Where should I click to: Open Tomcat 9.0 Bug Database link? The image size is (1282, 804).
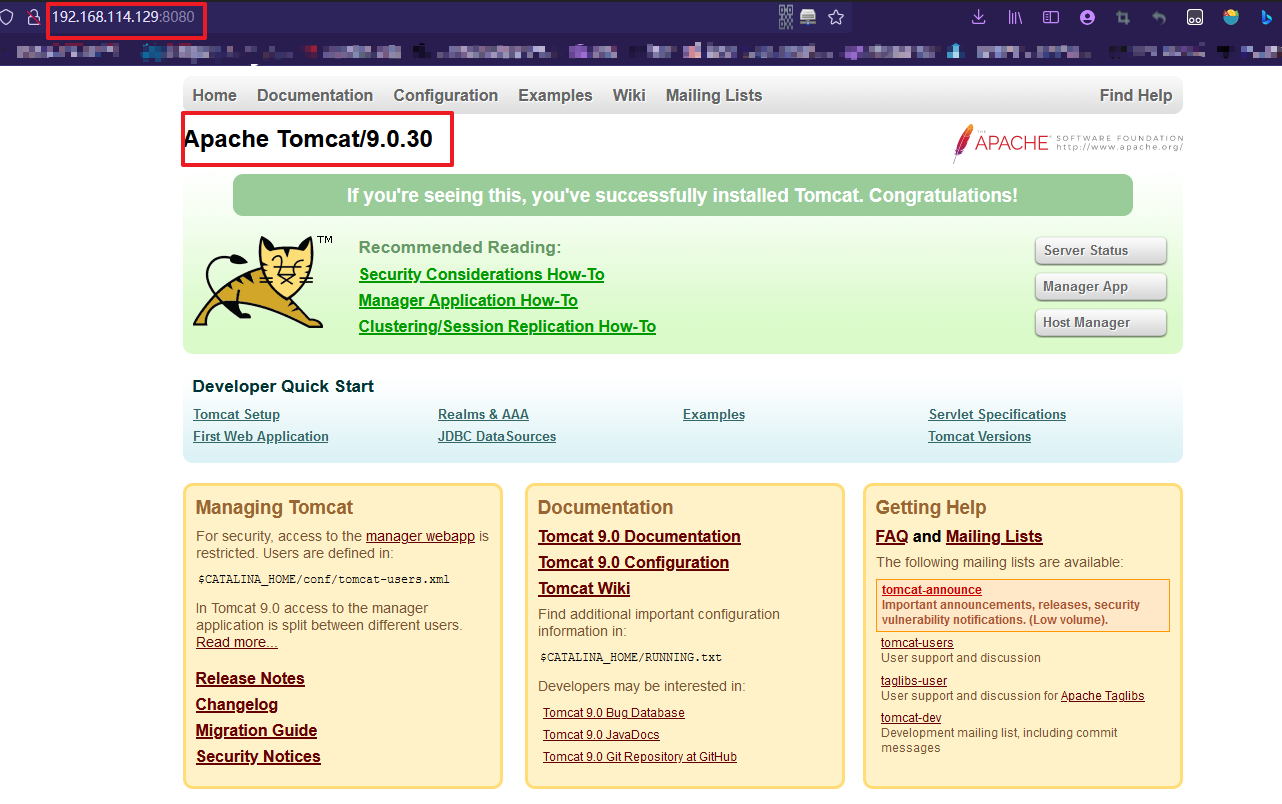pyautogui.click(x=614, y=713)
